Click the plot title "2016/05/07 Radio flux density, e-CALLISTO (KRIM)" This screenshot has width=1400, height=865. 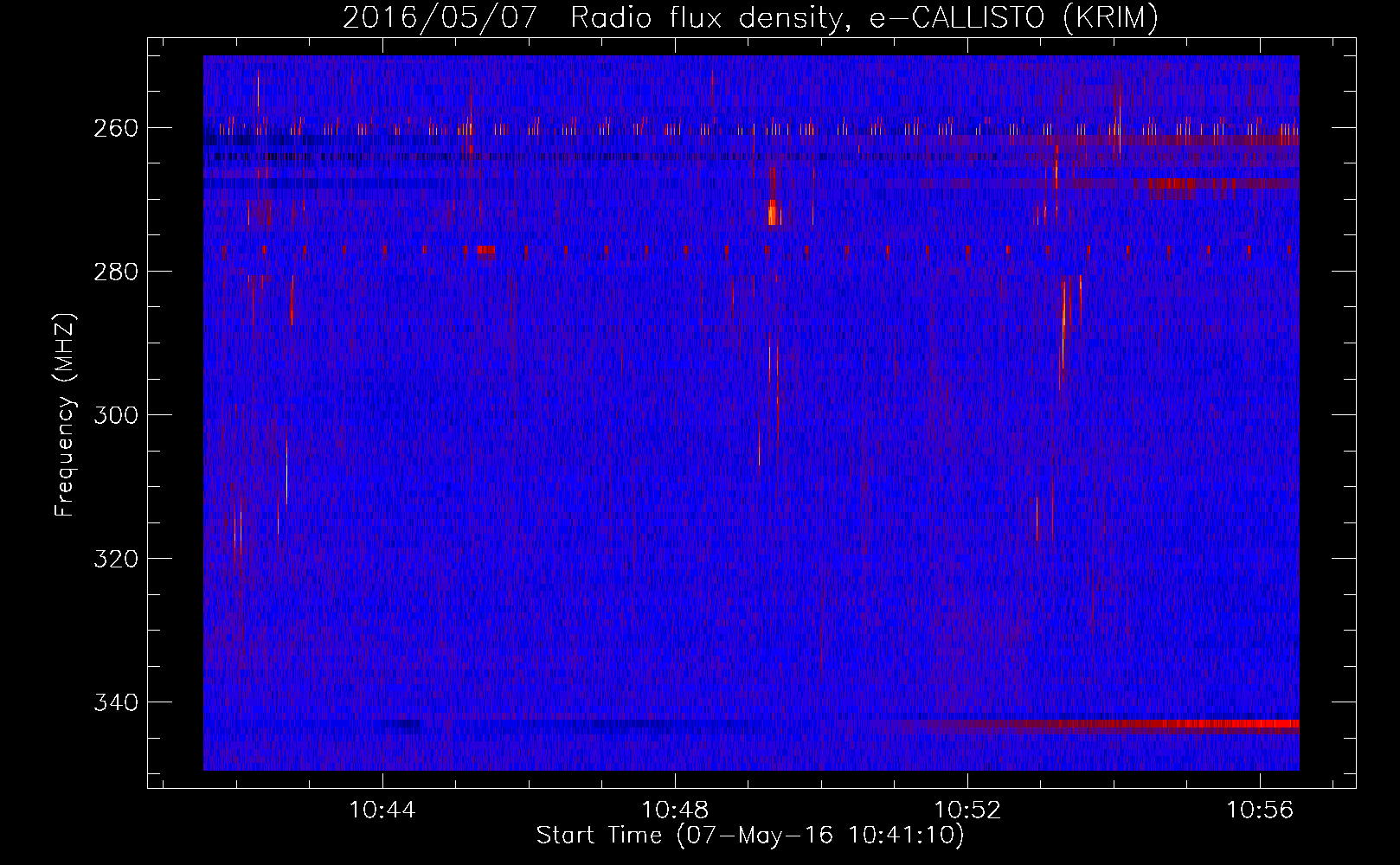click(750, 18)
